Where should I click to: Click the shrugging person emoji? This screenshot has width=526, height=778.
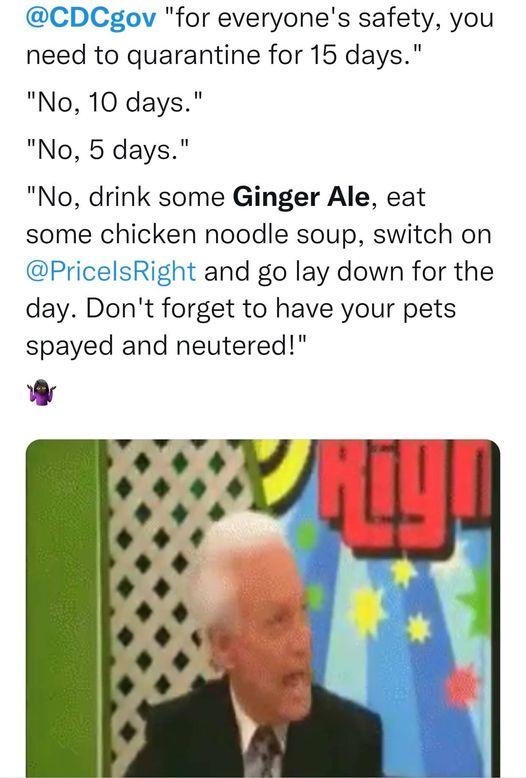(x=42, y=392)
